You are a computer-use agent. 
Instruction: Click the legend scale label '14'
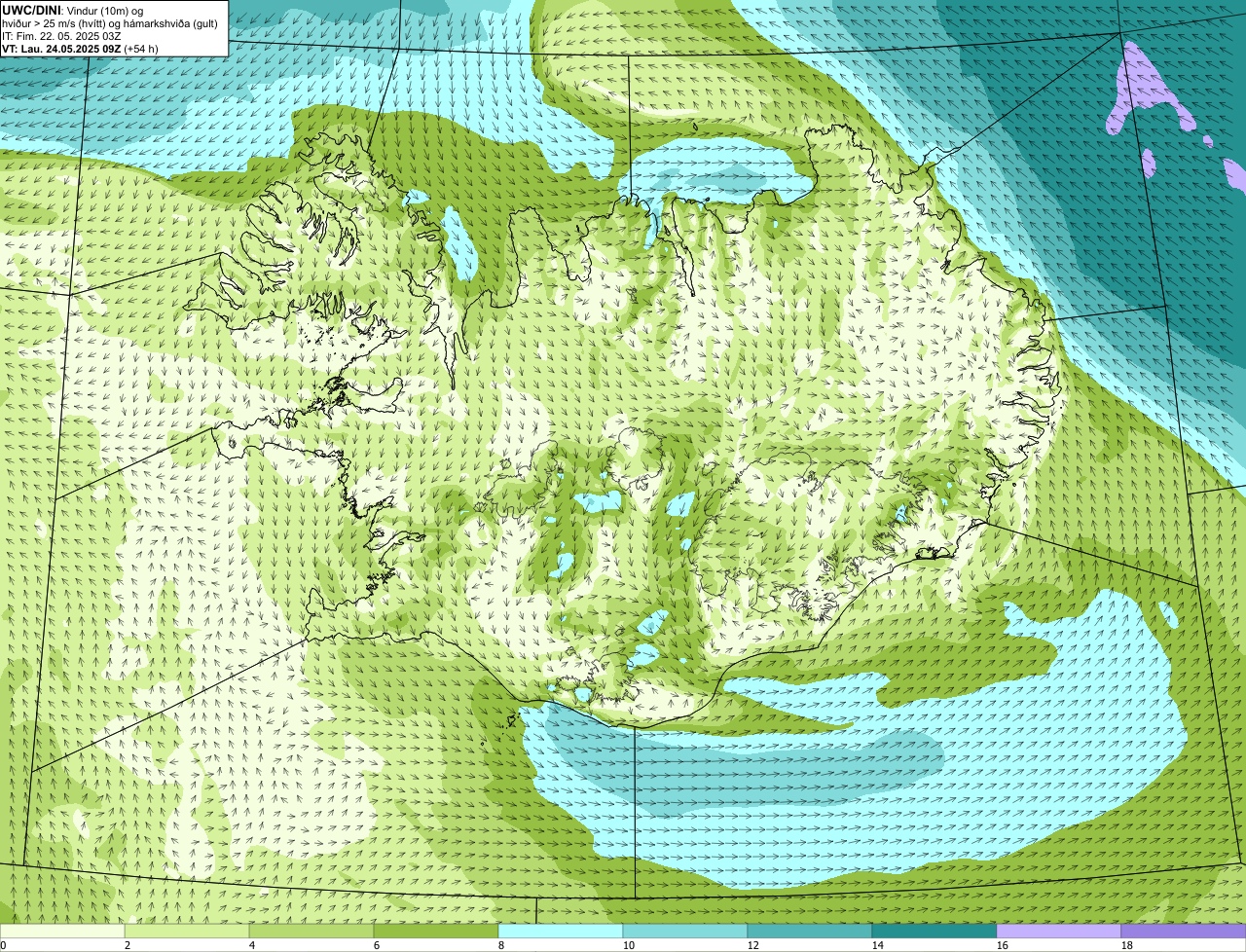pyautogui.click(x=878, y=945)
